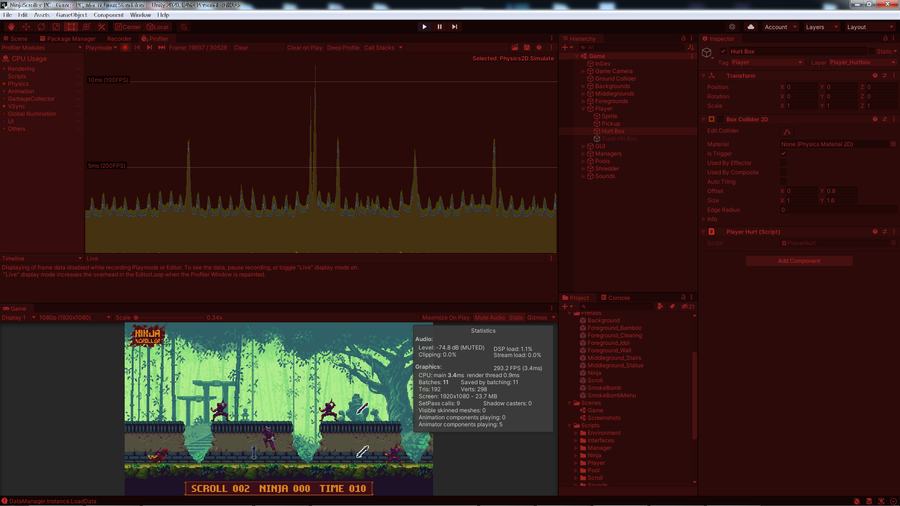Switch to the Scene tab
Viewport: 900px width, 506px height.
(x=15, y=38)
